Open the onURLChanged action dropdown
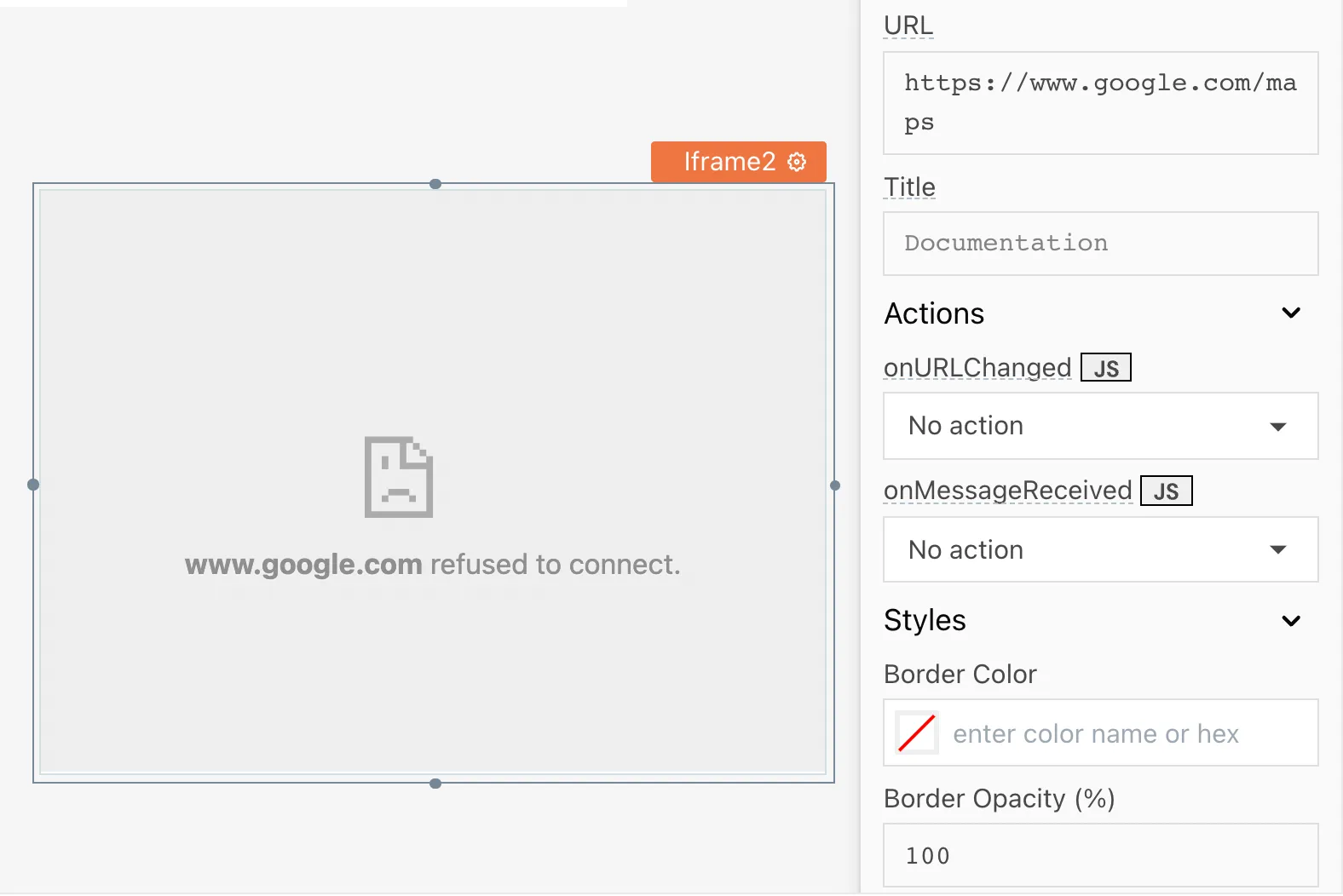The image size is (1343, 896). [1100, 426]
